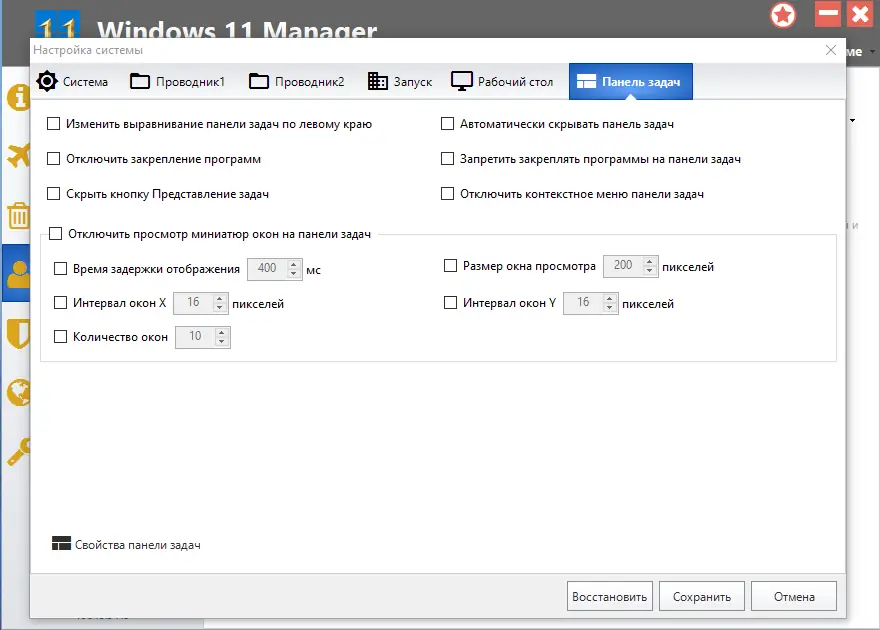The image size is (880, 630).
Task: Open the Information section in main sidebar
Action: pyautogui.click(x=19, y=96)
